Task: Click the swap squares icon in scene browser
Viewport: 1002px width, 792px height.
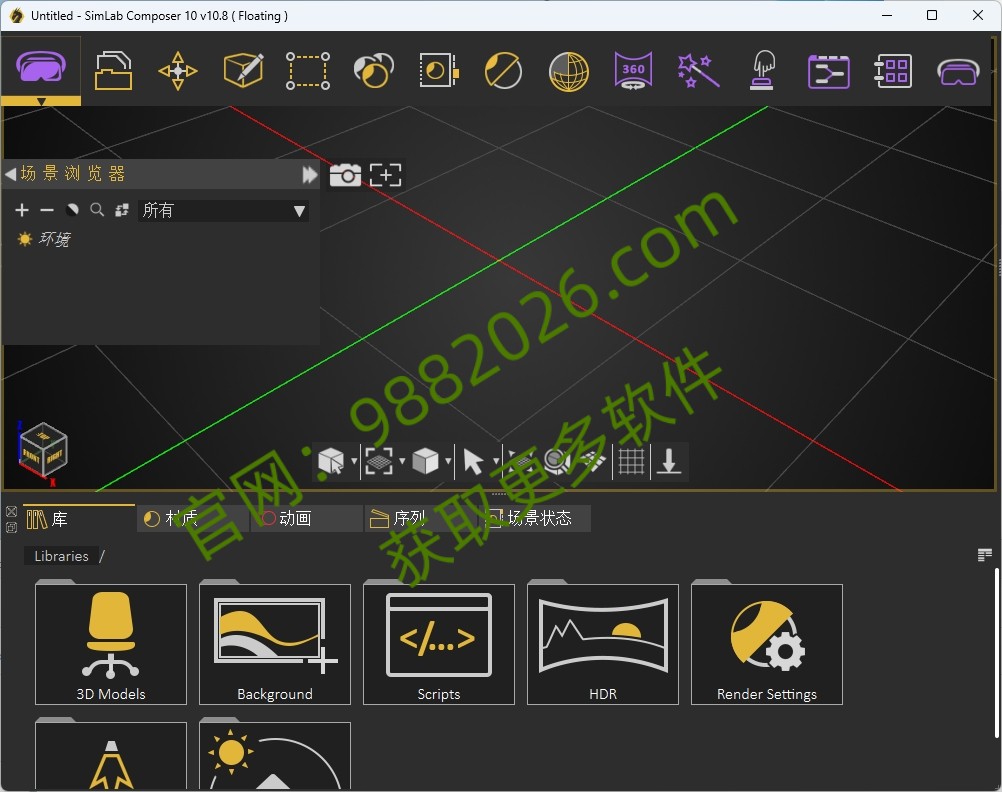Action: pos(122,210)
